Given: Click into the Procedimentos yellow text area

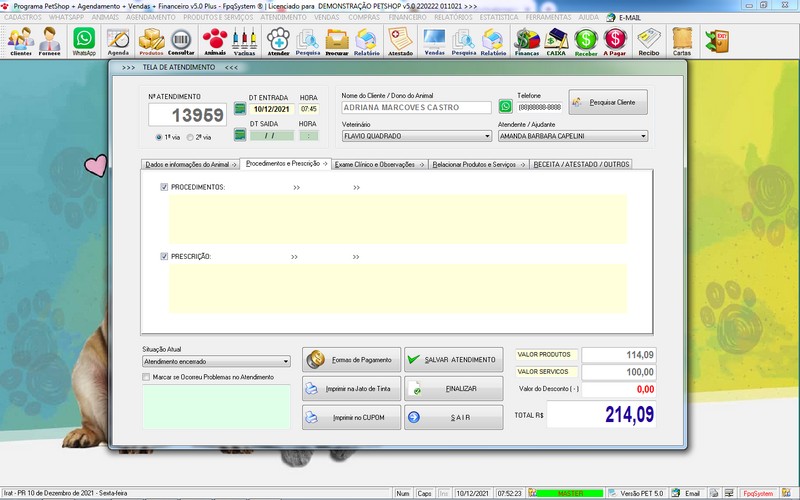Looking at the screenshot, I should 397,219.
